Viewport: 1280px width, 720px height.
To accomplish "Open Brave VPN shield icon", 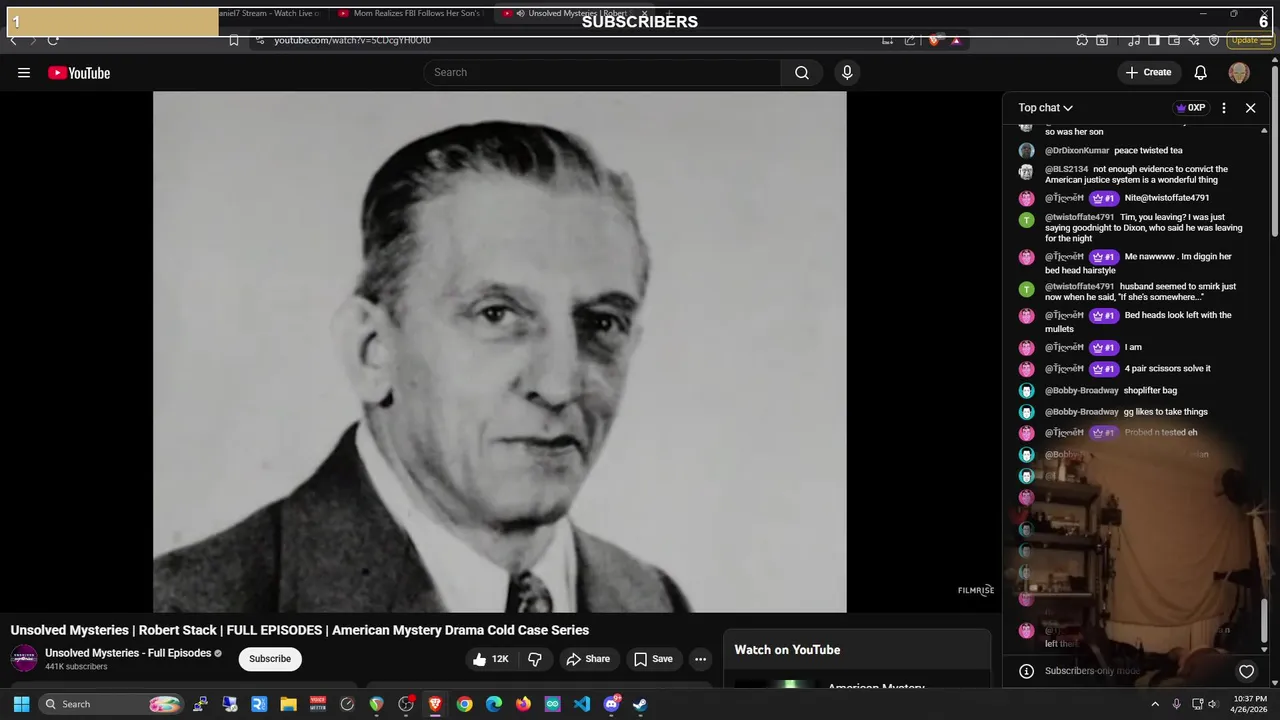I will 1214,40.
